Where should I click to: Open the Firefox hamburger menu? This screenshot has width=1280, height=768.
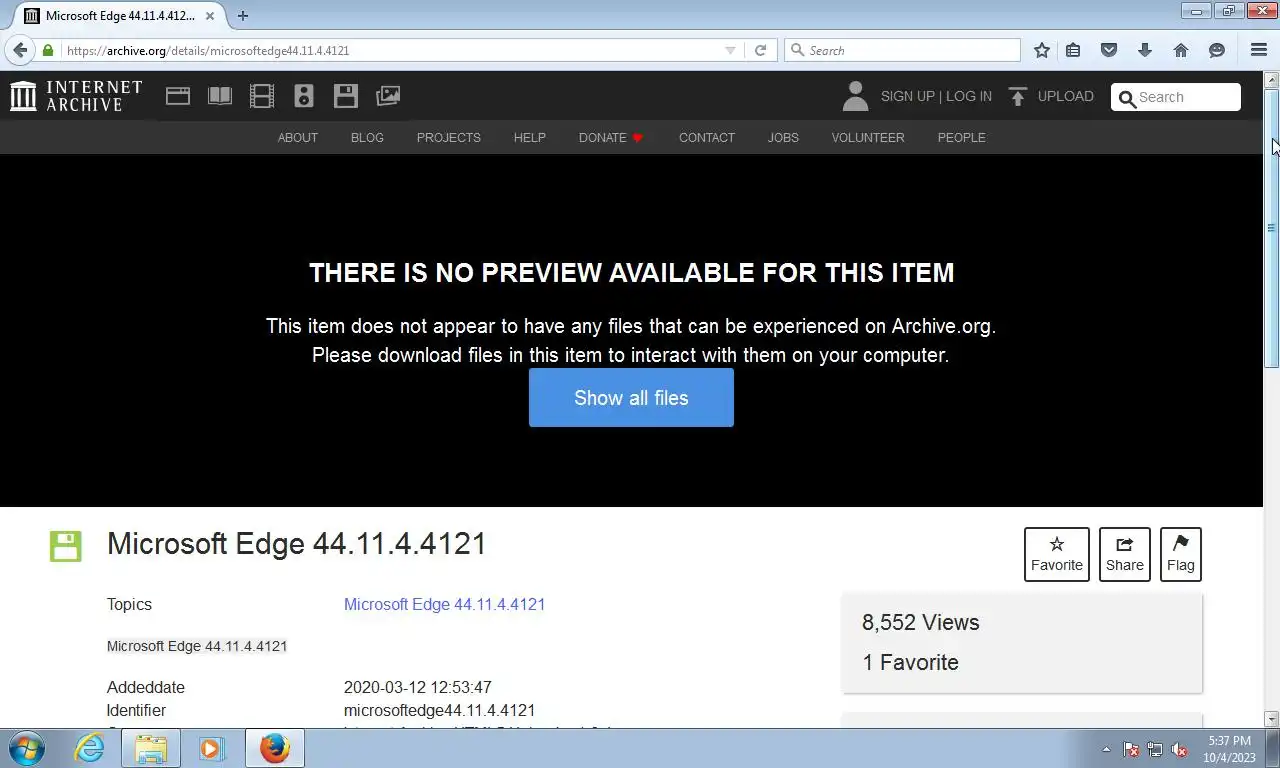tap(1259, 50)
